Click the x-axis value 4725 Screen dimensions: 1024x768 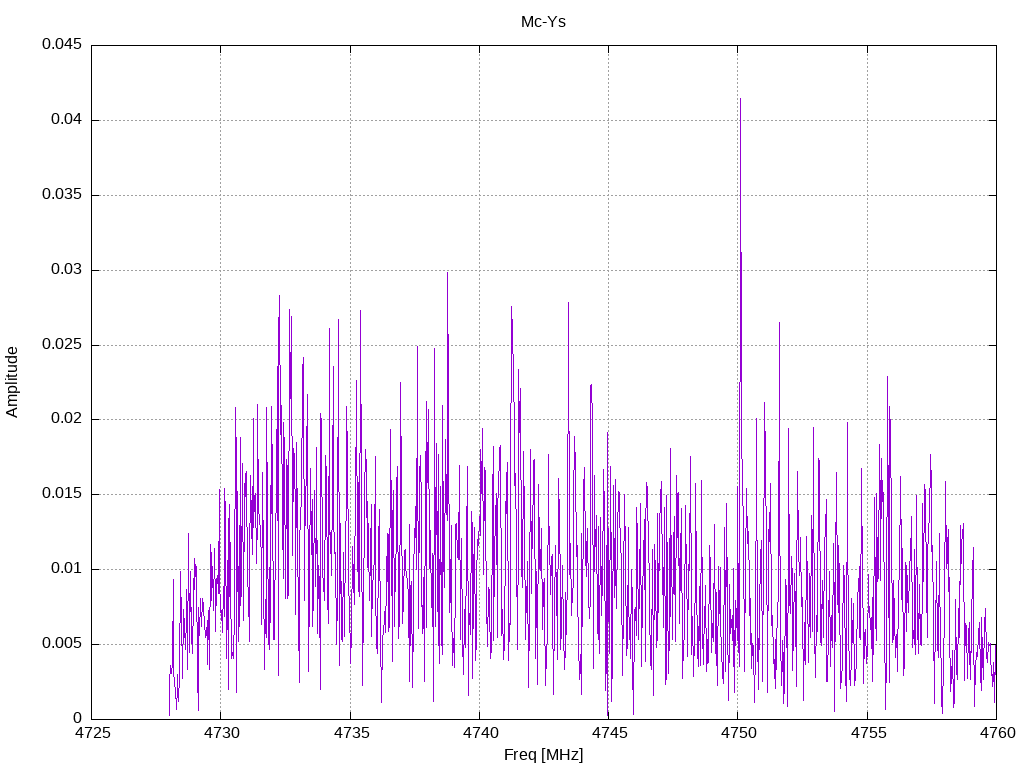91,733
